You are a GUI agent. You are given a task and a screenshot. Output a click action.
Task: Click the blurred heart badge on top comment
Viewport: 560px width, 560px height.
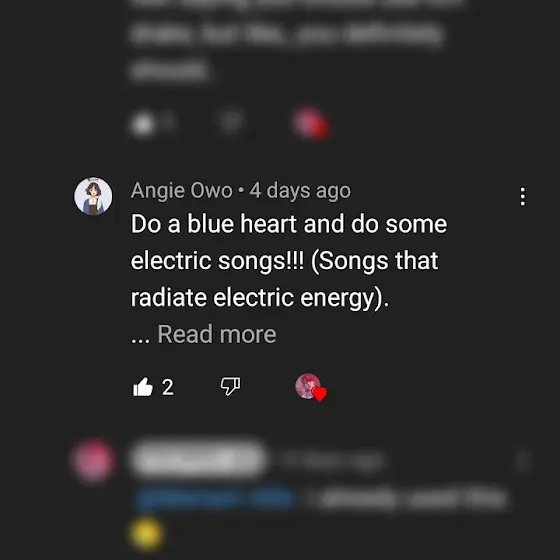[x=310, y=122]
